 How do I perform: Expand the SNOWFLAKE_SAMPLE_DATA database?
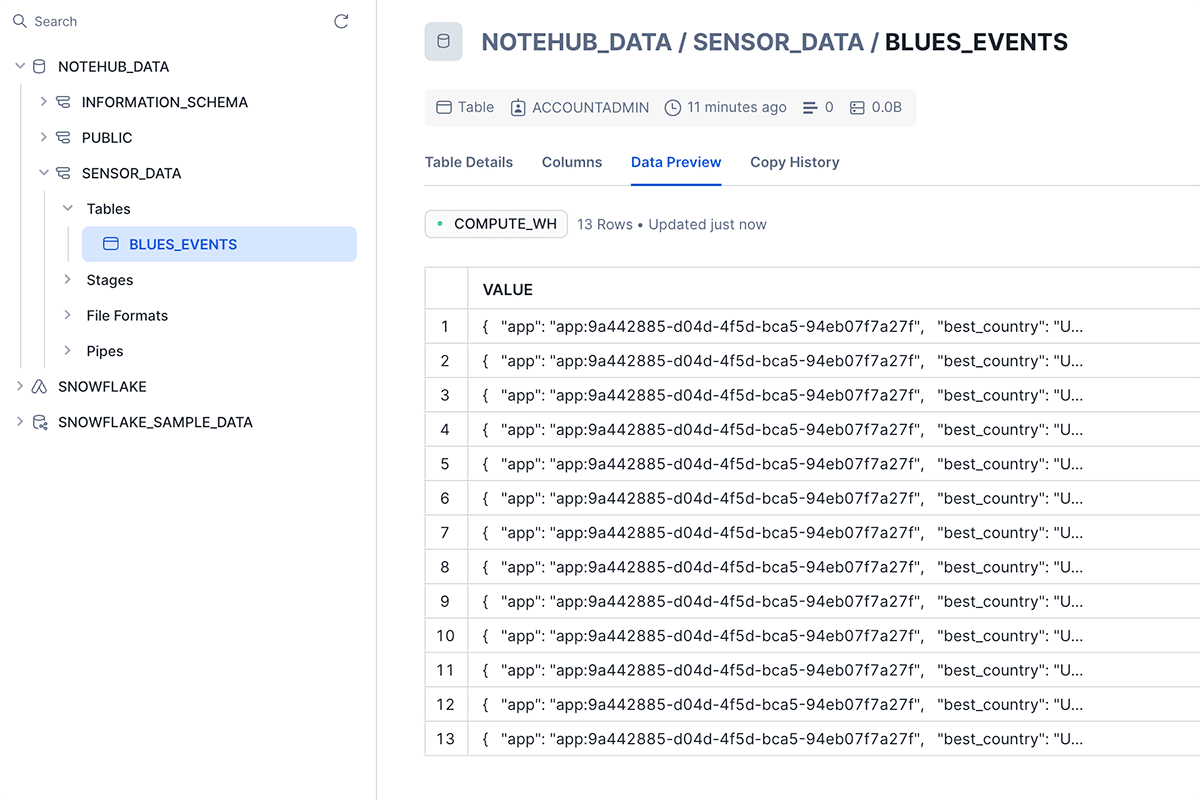19,422
